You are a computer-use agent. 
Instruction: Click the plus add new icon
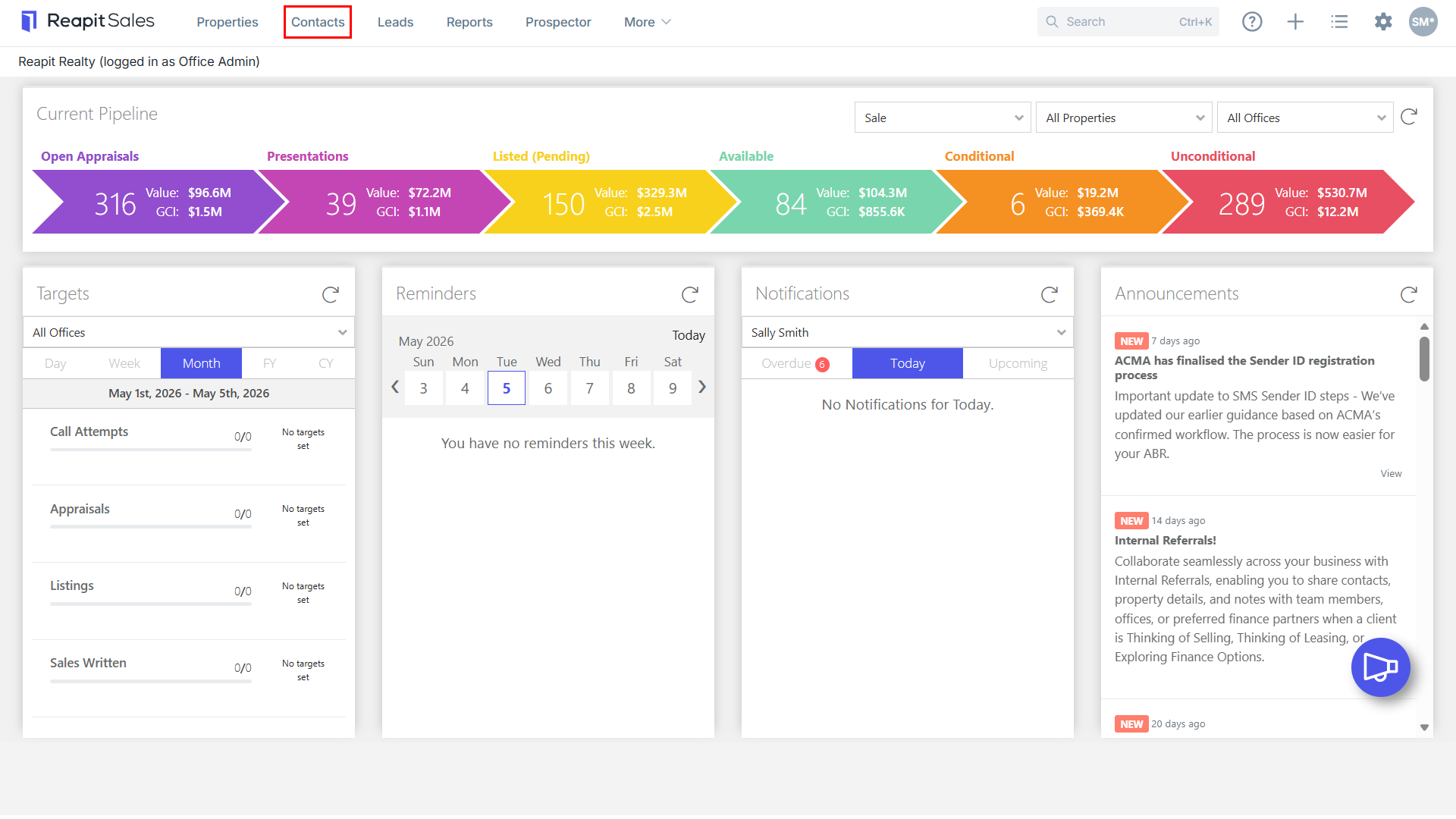click(x=1295, y=22)
